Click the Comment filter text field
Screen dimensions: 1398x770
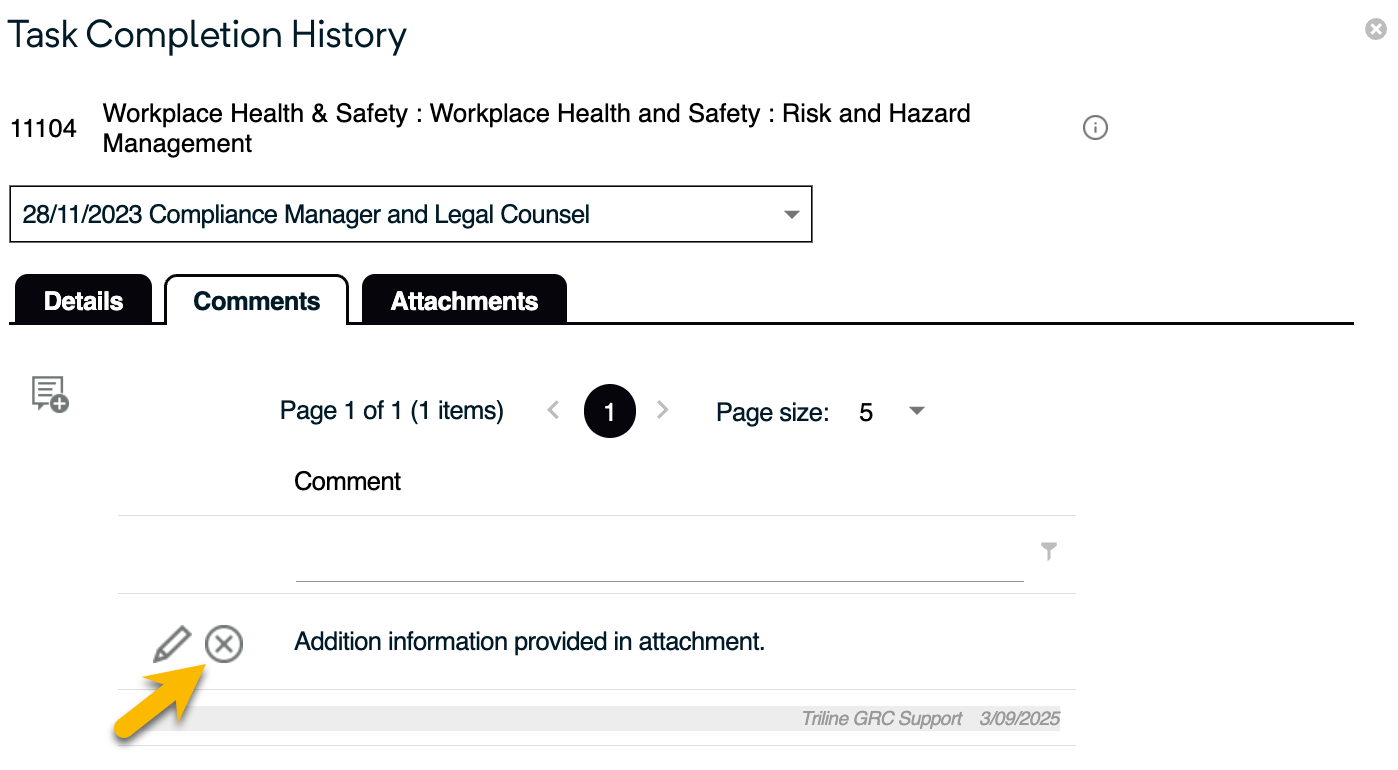(659, 561)
